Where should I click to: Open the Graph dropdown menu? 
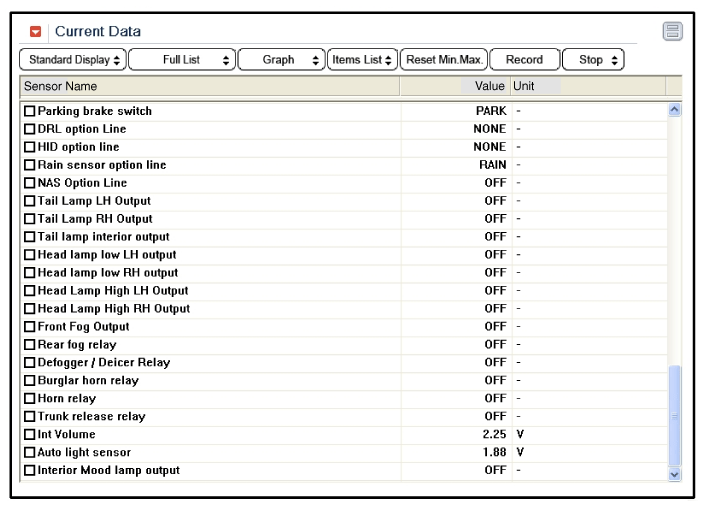tap(284, 60)
